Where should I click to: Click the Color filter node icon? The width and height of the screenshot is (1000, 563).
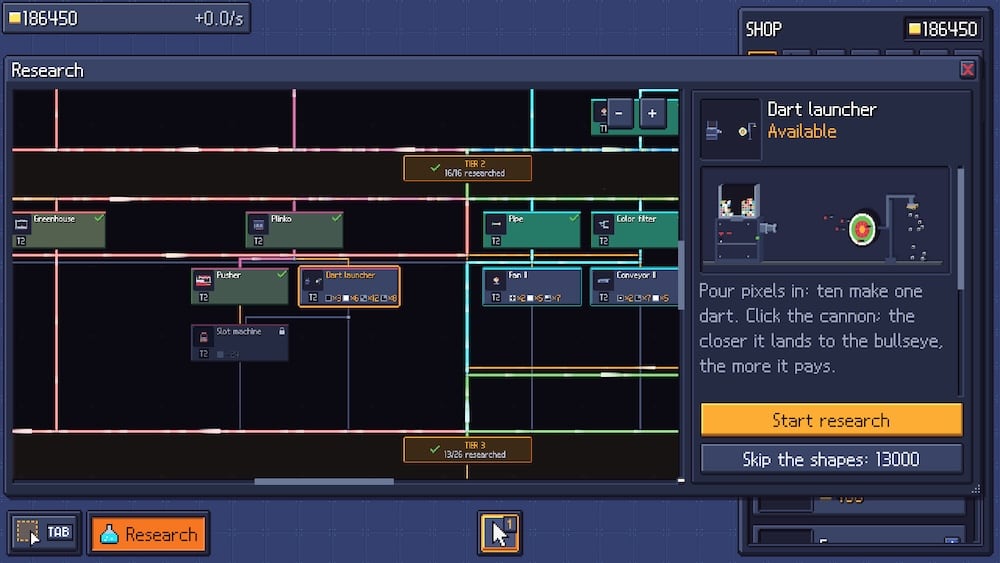tap(603, 224)
